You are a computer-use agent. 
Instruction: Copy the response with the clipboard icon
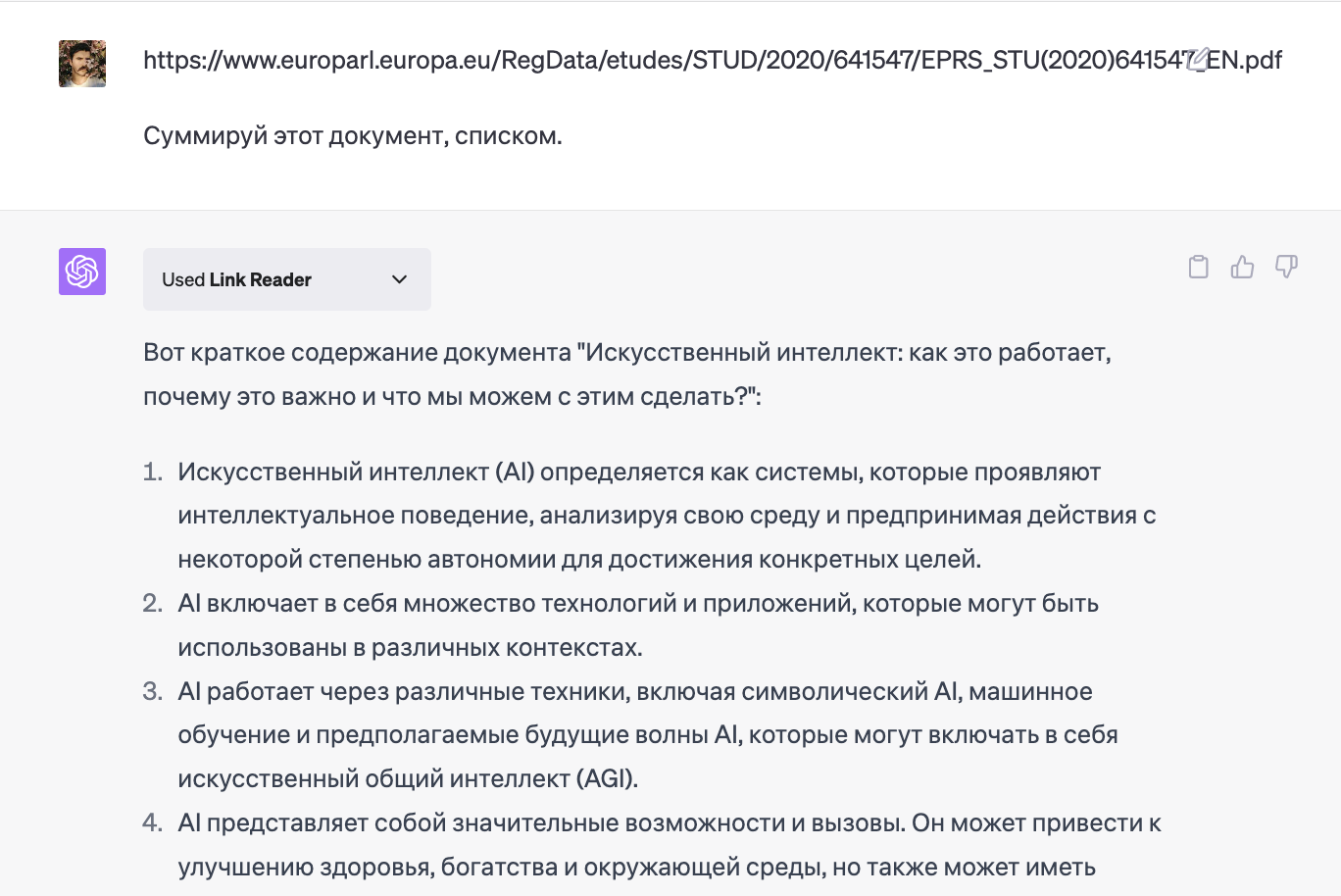(1198, 267)
